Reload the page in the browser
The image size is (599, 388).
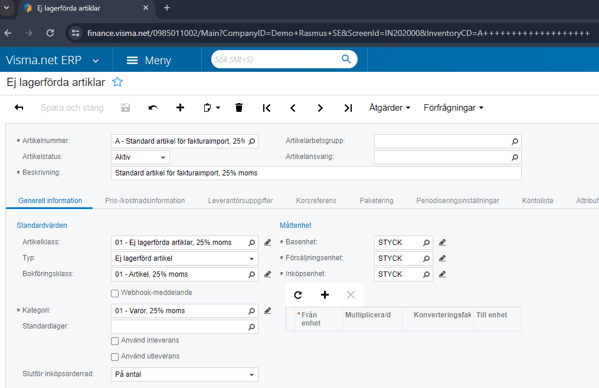click(50, 33)
